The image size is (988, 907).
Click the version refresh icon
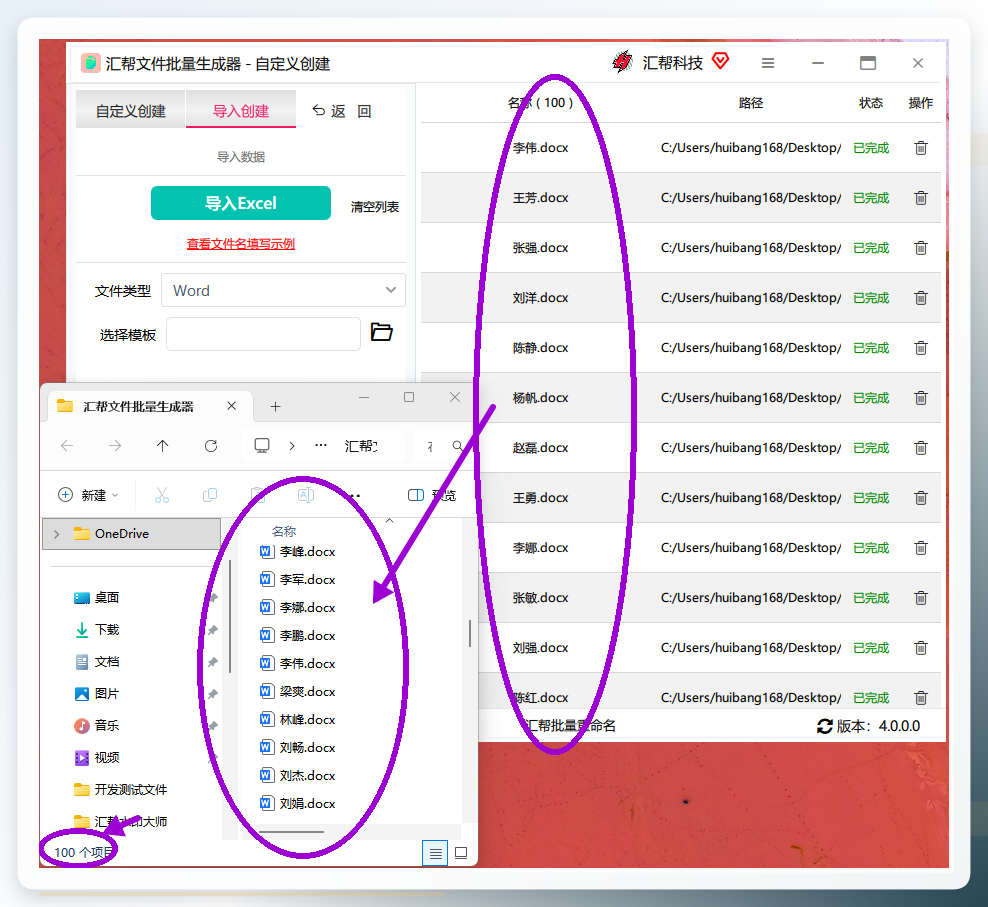(824, 726)
